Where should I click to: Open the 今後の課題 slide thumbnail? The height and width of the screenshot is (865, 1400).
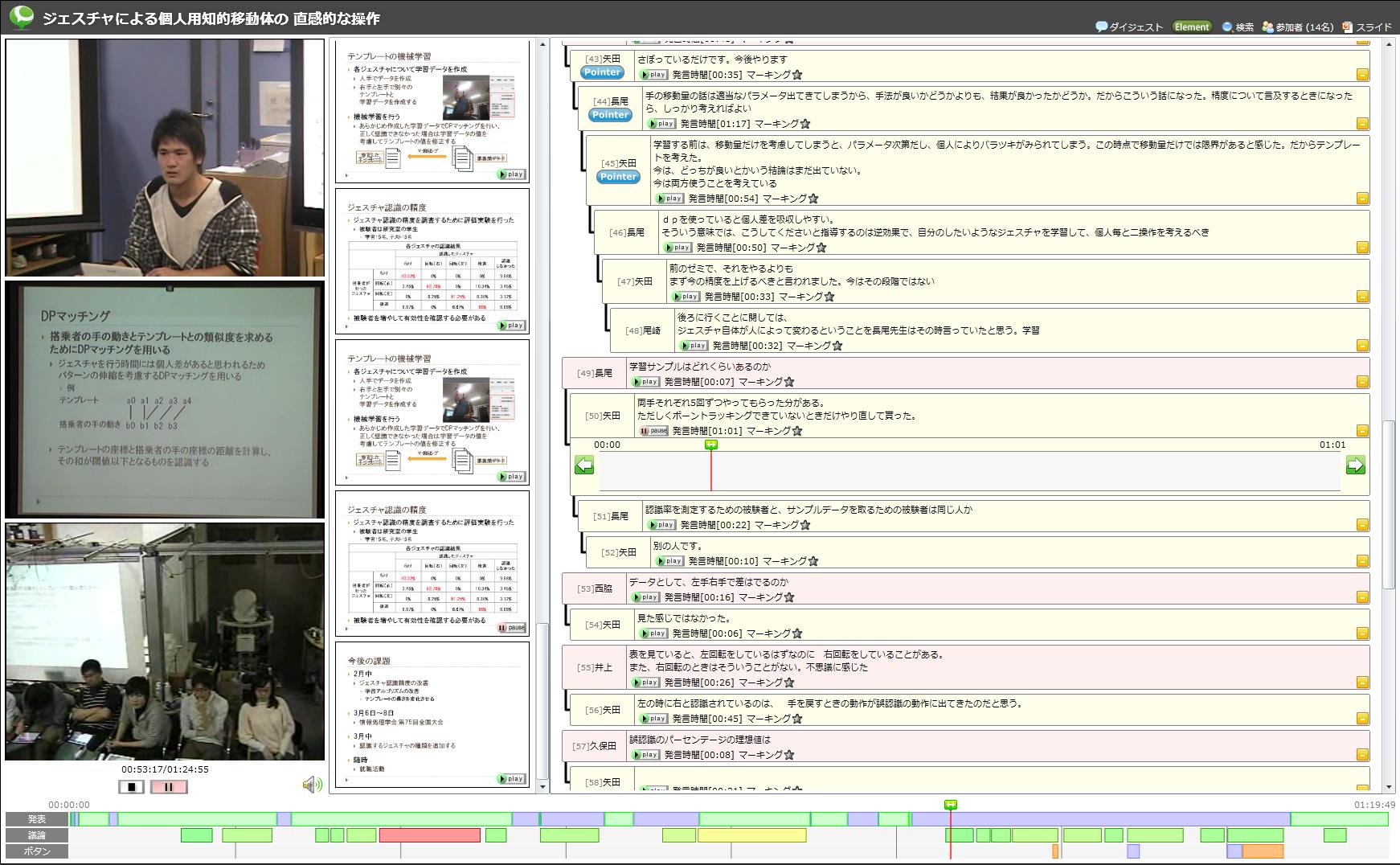pyautogui.click(x=432, y=715)
